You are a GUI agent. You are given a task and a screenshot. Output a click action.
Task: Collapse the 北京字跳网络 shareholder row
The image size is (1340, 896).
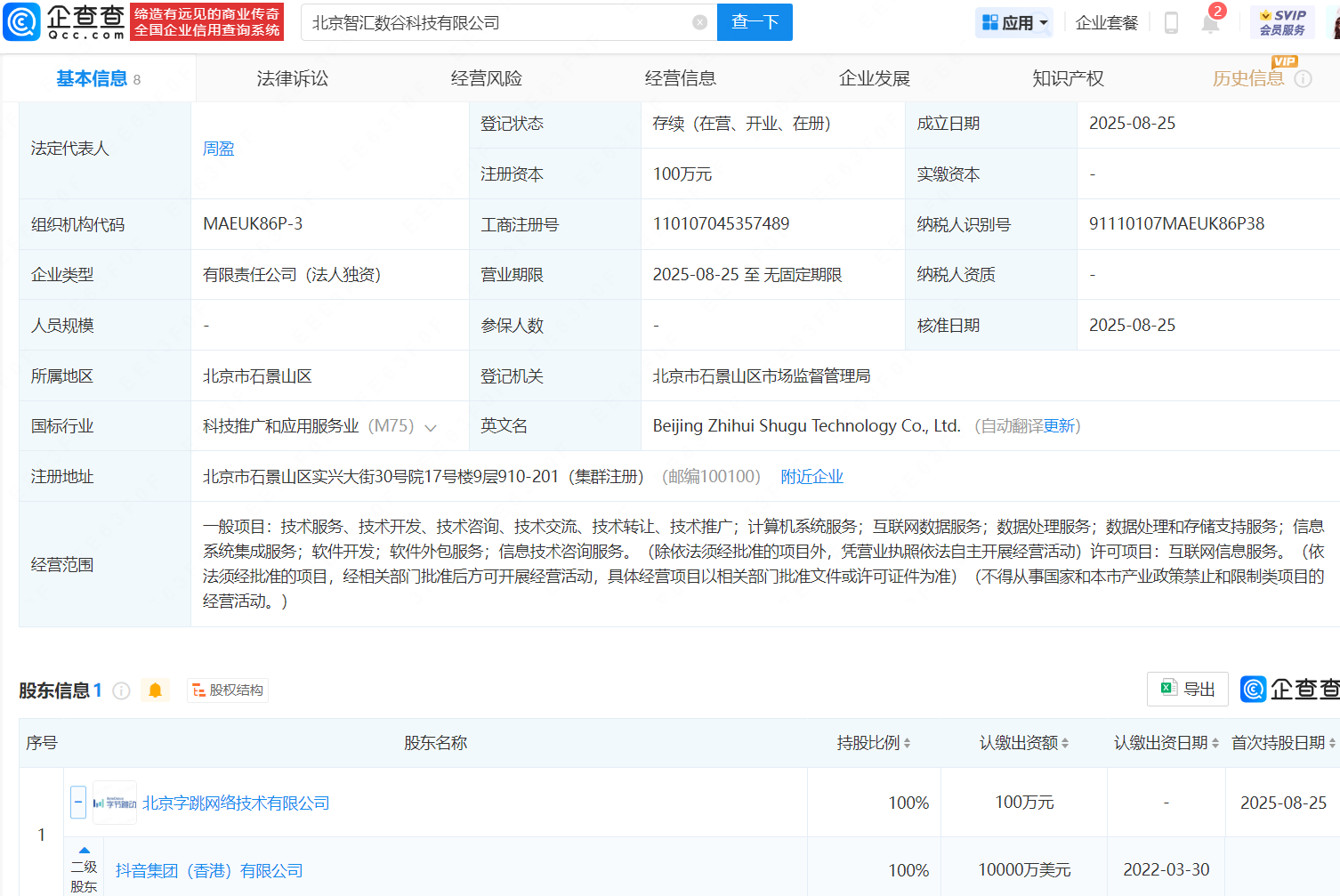click(x=78, y=803)
